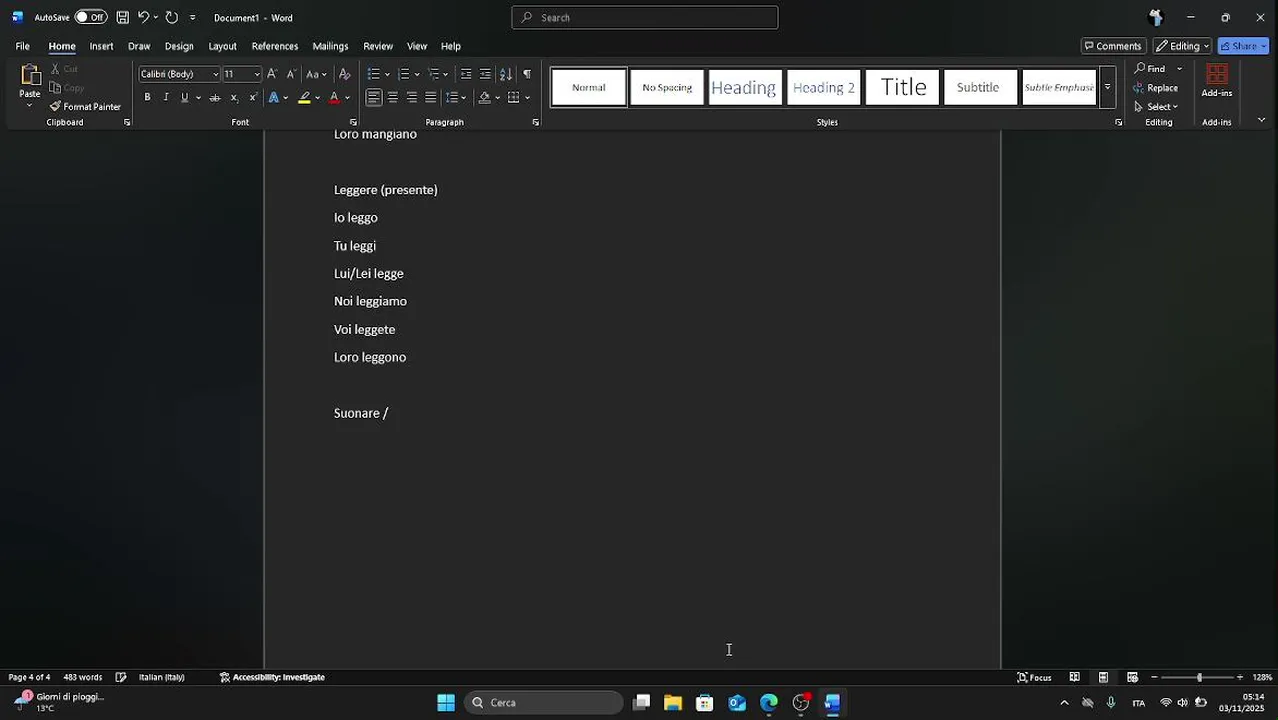
Task: Decrease font size
Action: (291, 74)
